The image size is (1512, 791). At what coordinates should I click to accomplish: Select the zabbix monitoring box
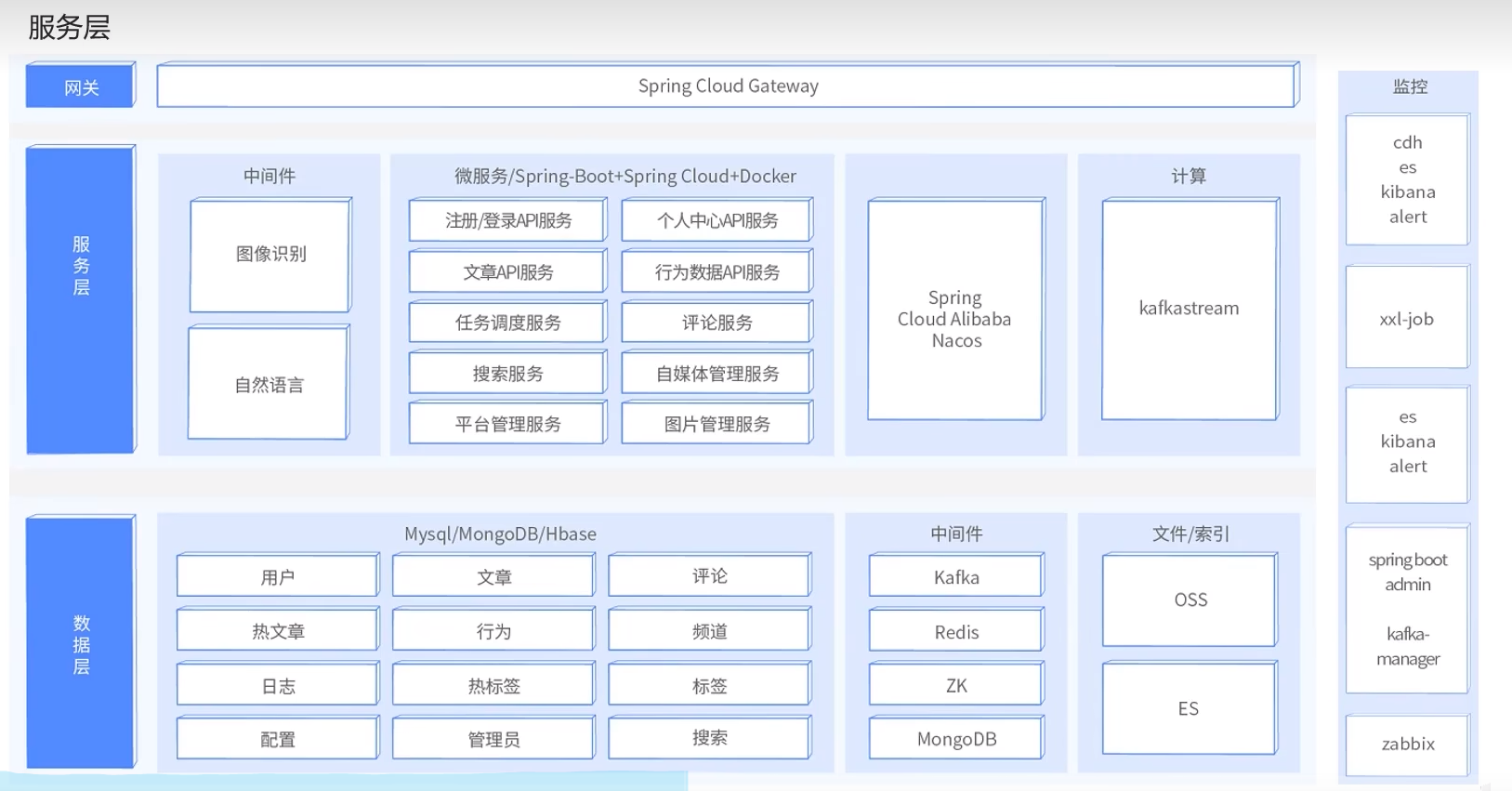(1407, 744)
